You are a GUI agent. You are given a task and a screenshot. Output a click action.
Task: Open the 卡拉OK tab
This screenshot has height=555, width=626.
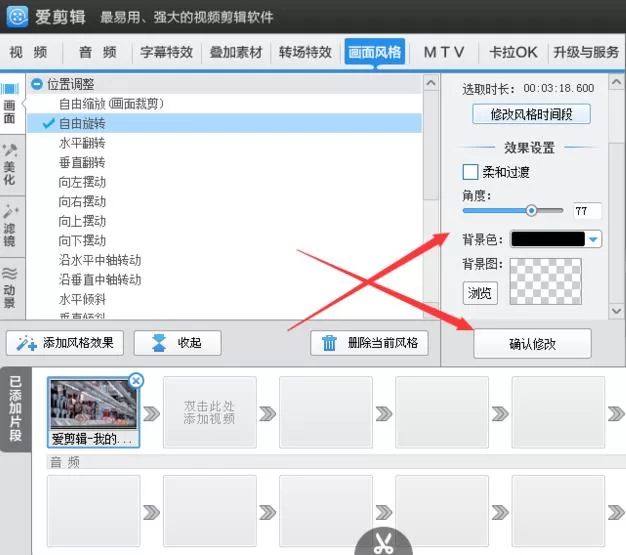(513, 52)
